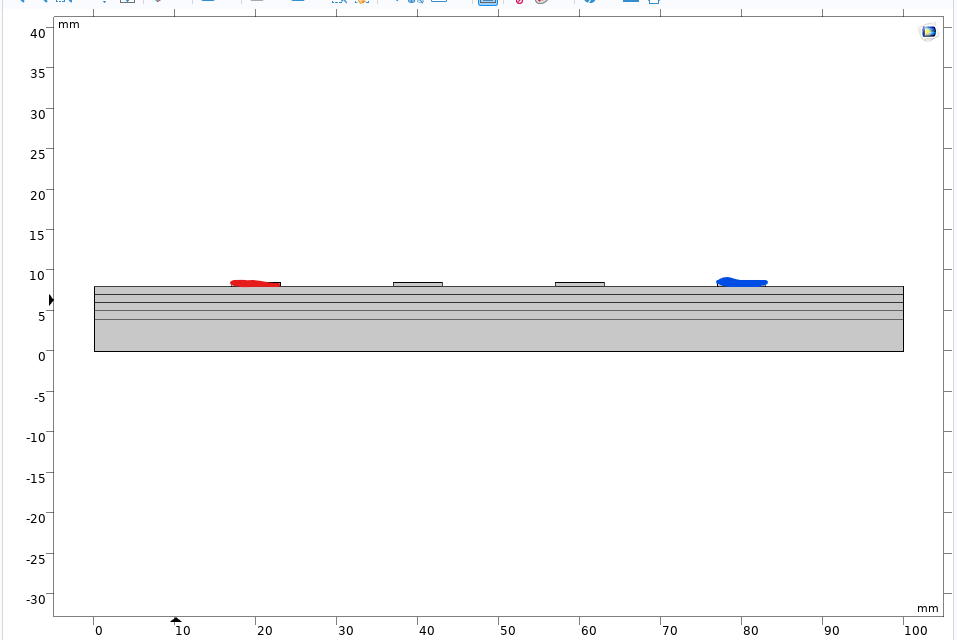Click the 40 tick label on vertical axis
The image size is (957, 640).
coord(37,33)
